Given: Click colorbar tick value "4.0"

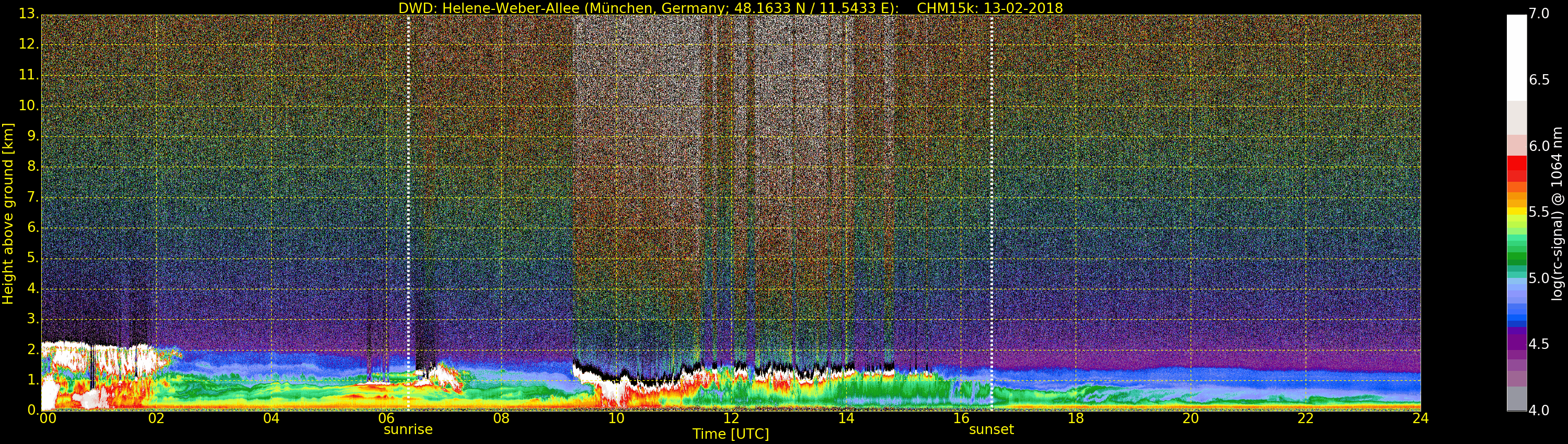Looking at the screenshot, I should pos(1539,411).
